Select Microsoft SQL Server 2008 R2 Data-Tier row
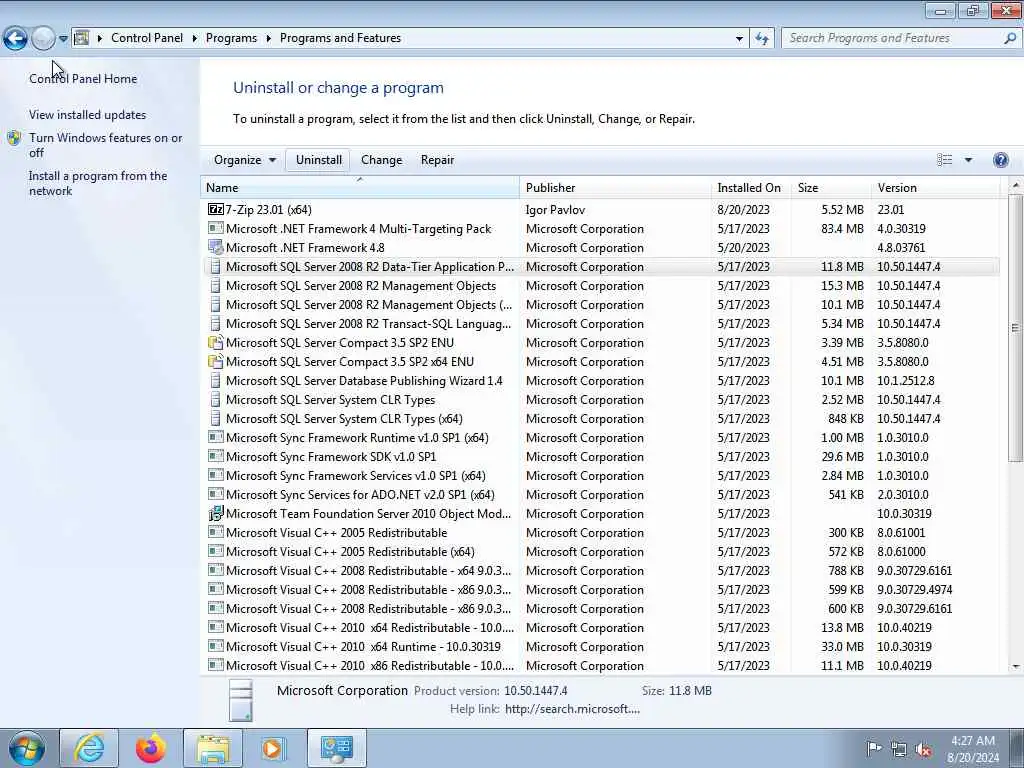This screenshot has height=768, width=1024. tap(602, 266)
